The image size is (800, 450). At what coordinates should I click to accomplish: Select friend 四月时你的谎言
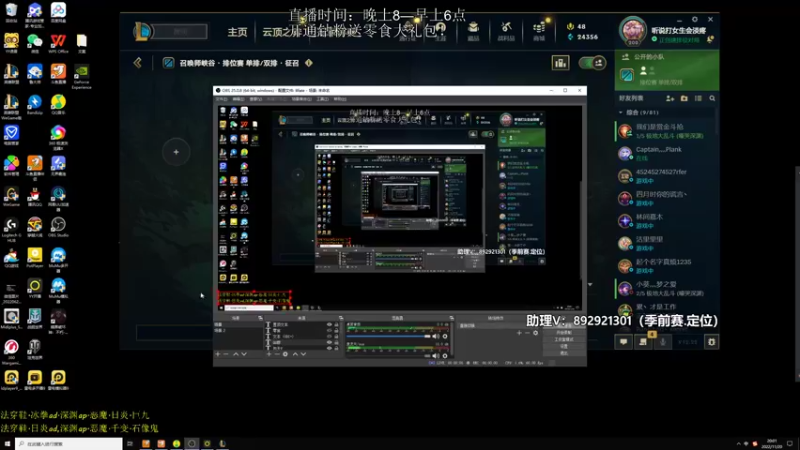666,198
